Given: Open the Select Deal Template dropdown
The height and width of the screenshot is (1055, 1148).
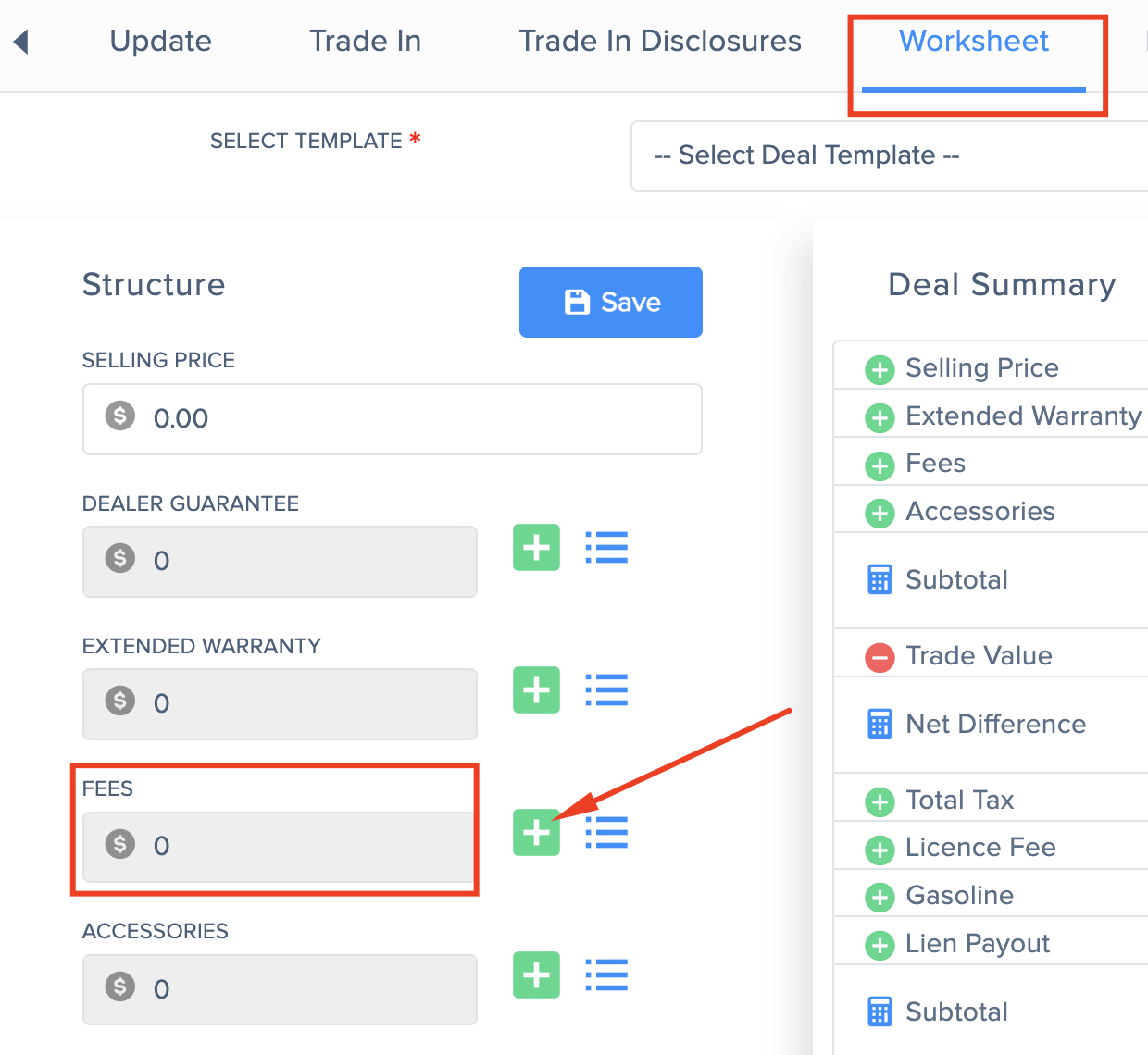Looking at the screenshot, I should point(889,155).
